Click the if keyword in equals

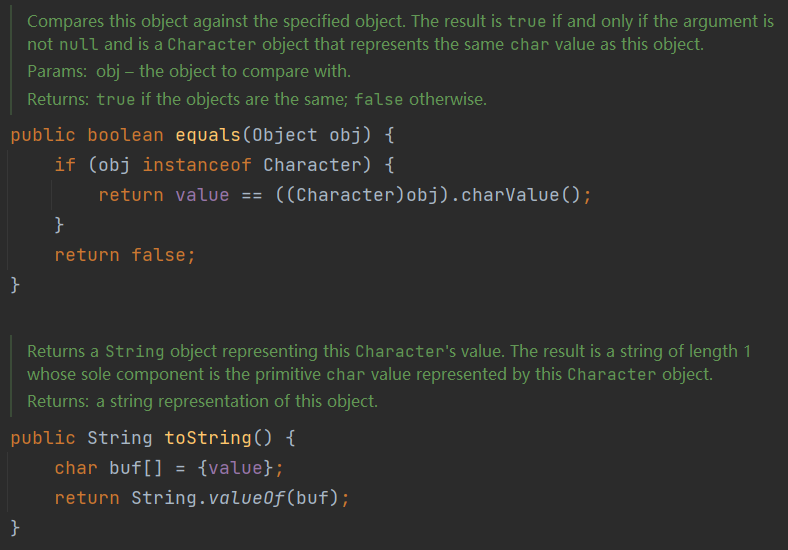click(x=65, y=165)
